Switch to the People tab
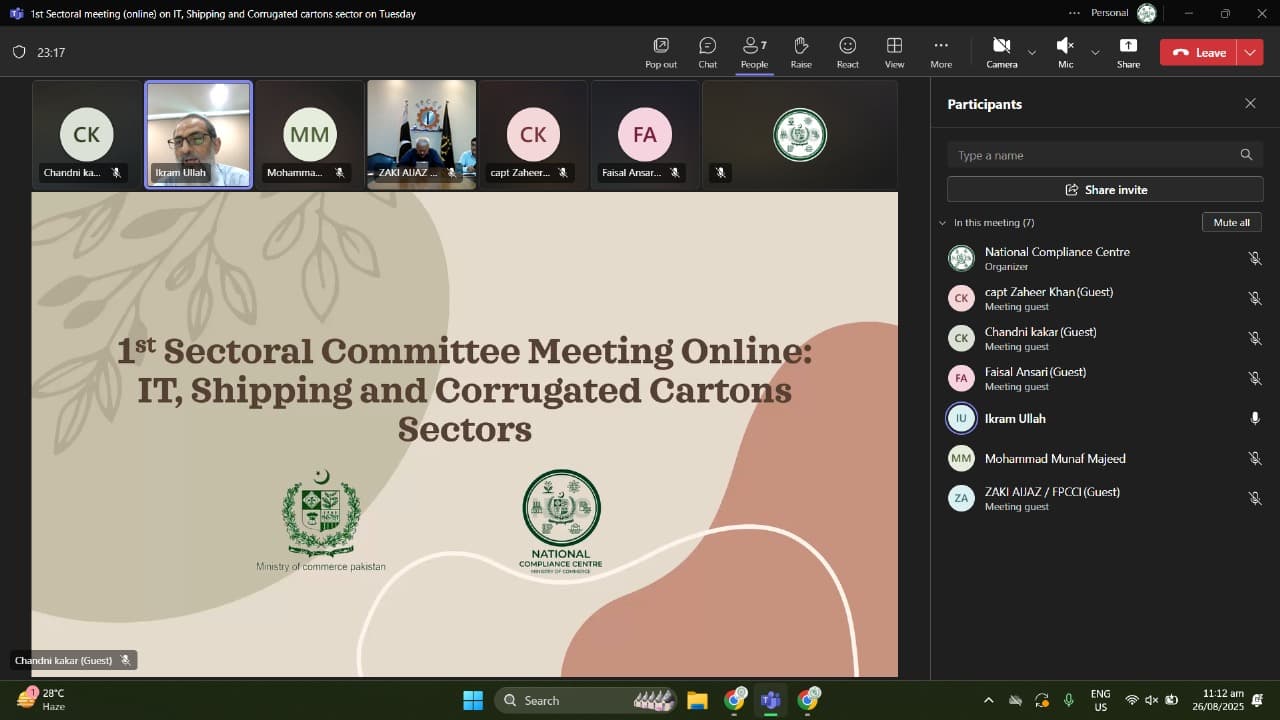Viewport: 1280px width, 720px height. [x=754, y=52]
